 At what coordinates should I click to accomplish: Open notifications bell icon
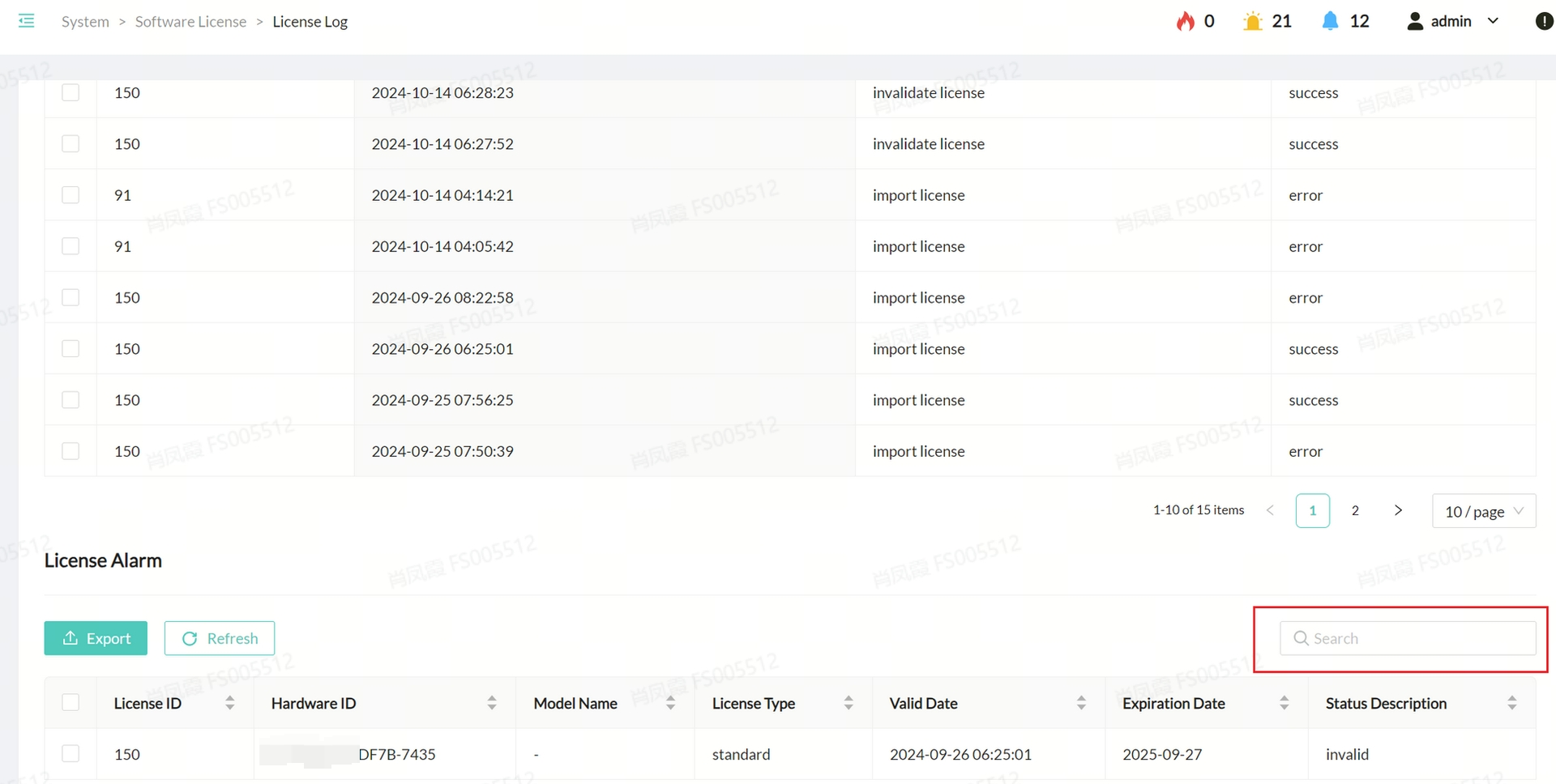[1330, 21]
